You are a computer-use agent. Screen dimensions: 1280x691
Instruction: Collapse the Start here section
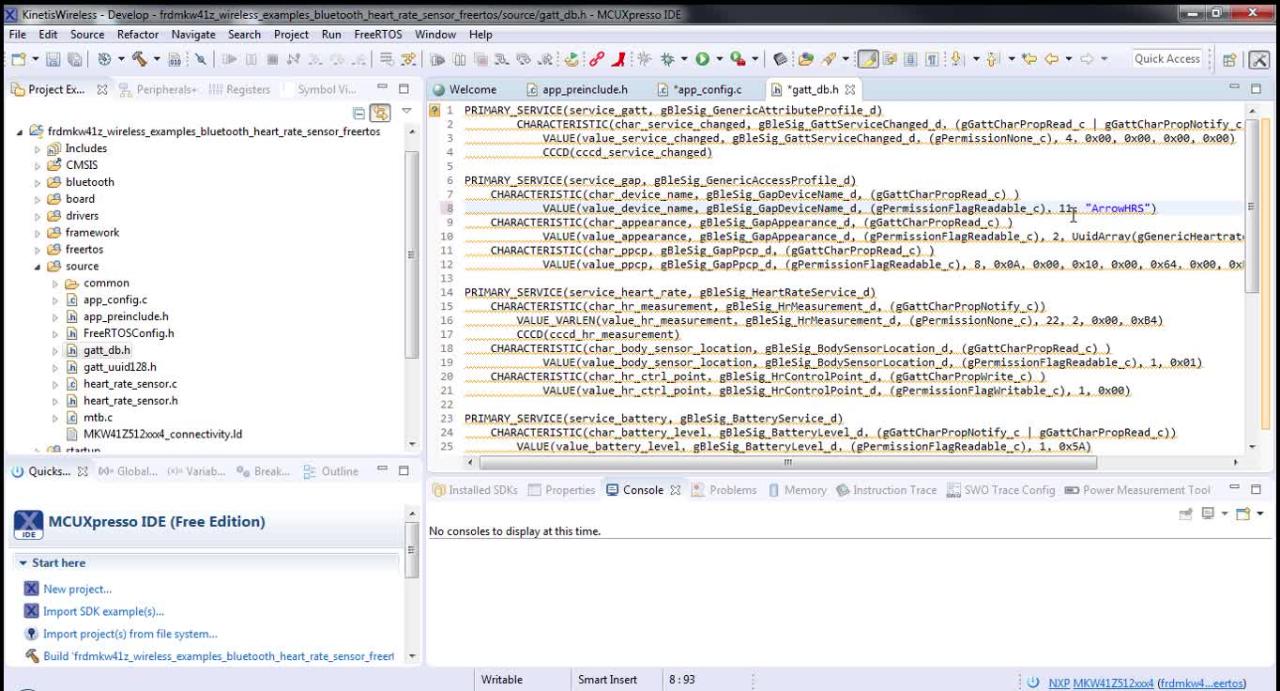[x=23, y=563]
